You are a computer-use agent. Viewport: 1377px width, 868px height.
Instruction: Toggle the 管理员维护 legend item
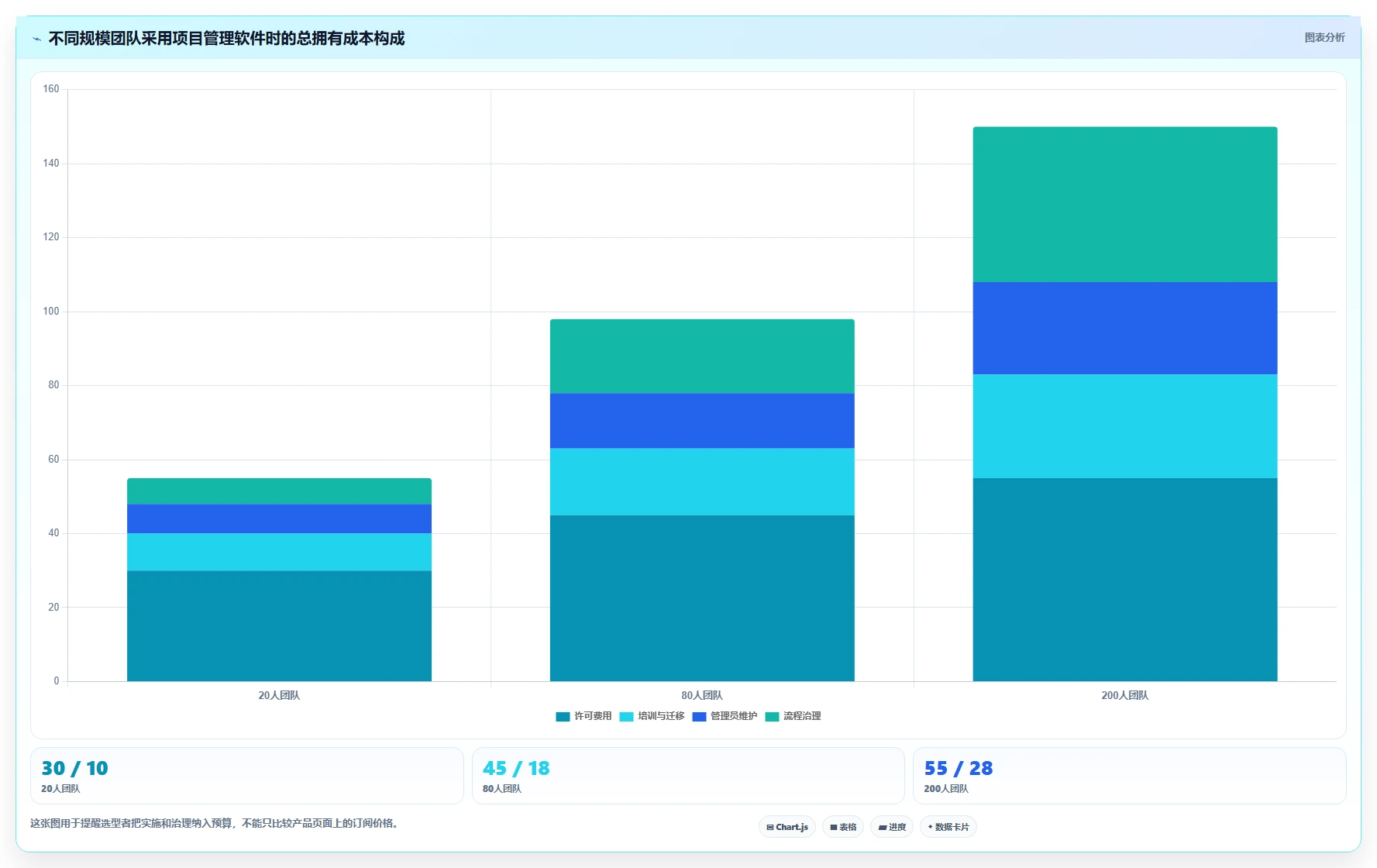click(x=725, y=716)
